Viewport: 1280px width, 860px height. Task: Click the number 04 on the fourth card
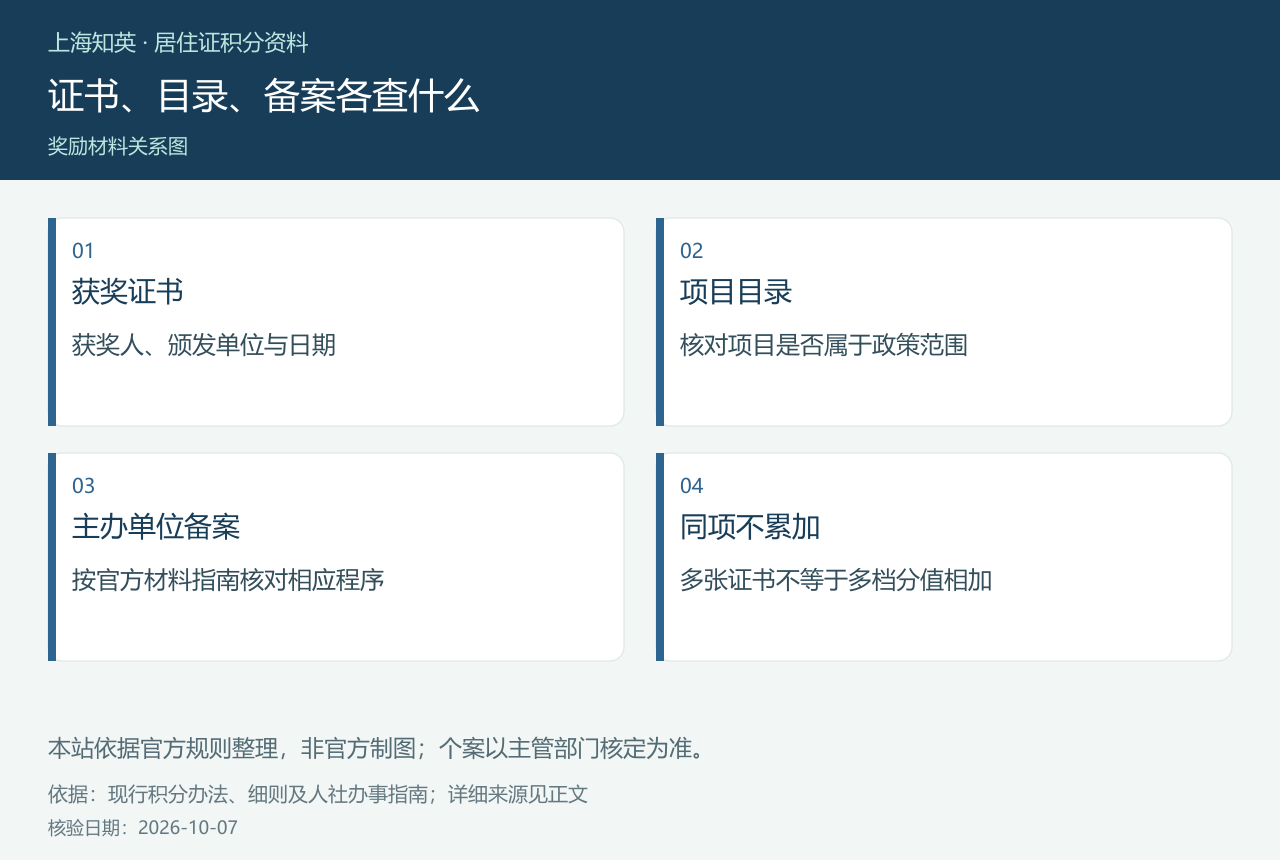(x=692, y=486)
